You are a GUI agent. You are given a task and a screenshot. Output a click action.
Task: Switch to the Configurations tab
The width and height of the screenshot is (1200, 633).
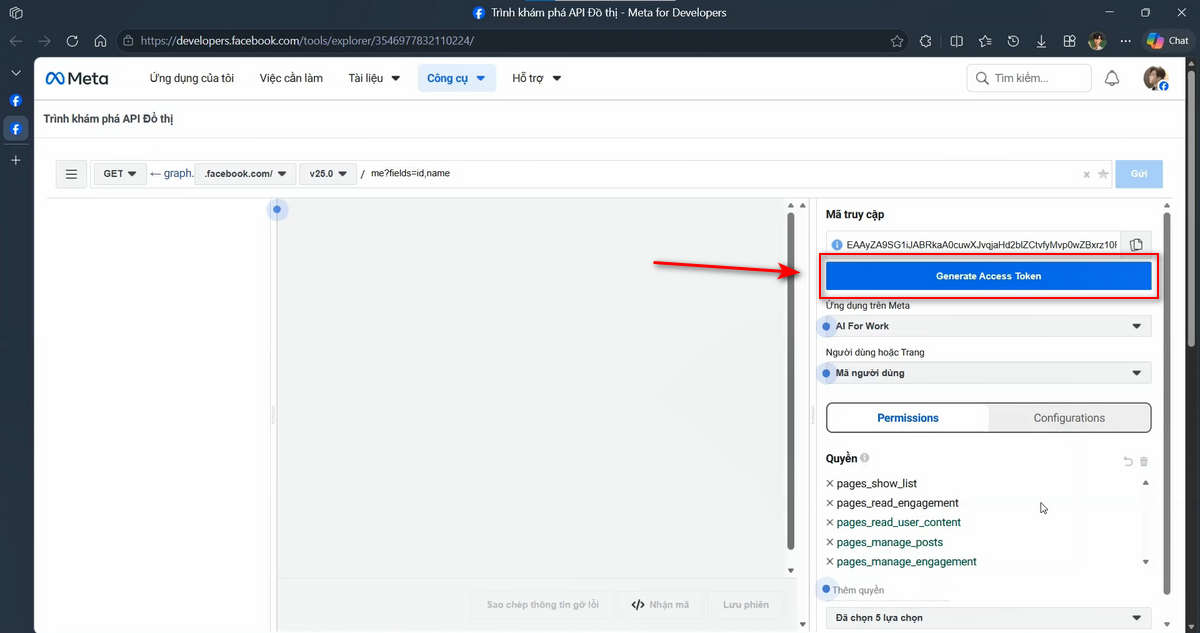point(1069,418)
